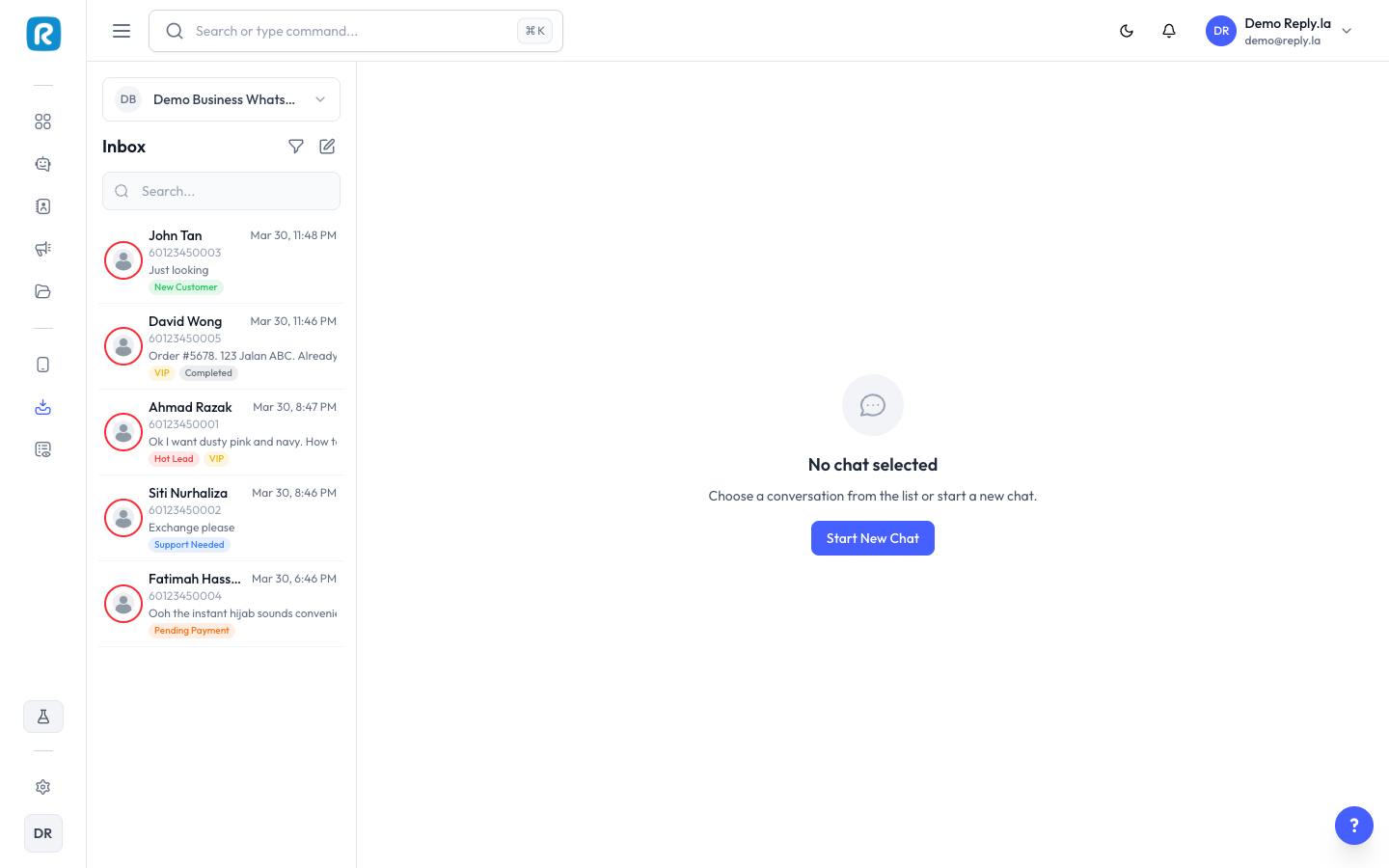1389x868 pixels.
Task: Click the Reply.la logo
Action: pos(43,34)
